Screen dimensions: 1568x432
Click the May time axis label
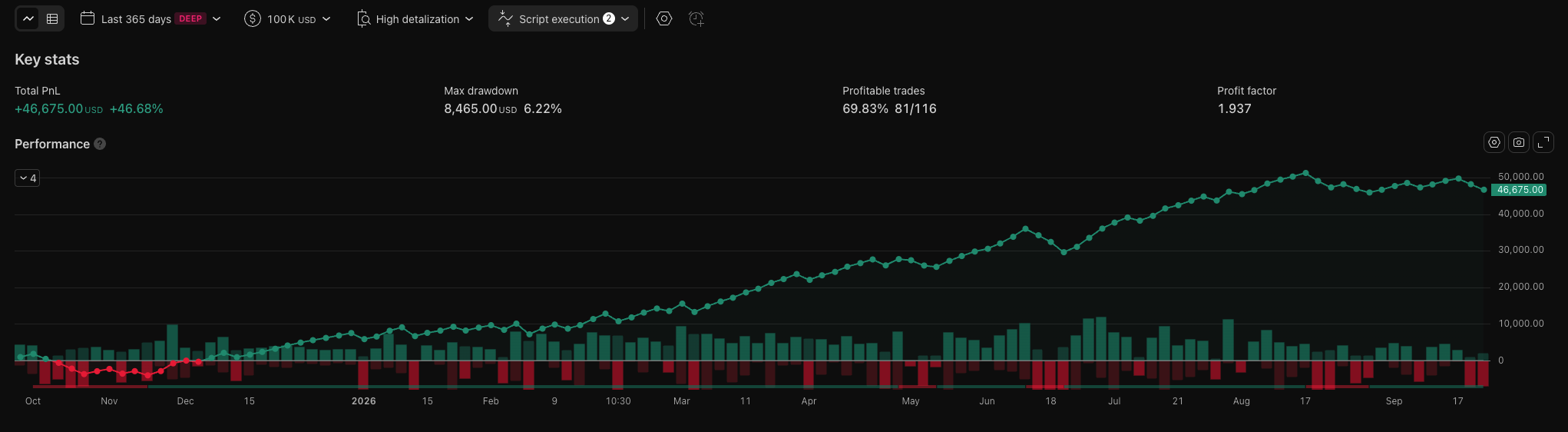(x=911, y=401)
